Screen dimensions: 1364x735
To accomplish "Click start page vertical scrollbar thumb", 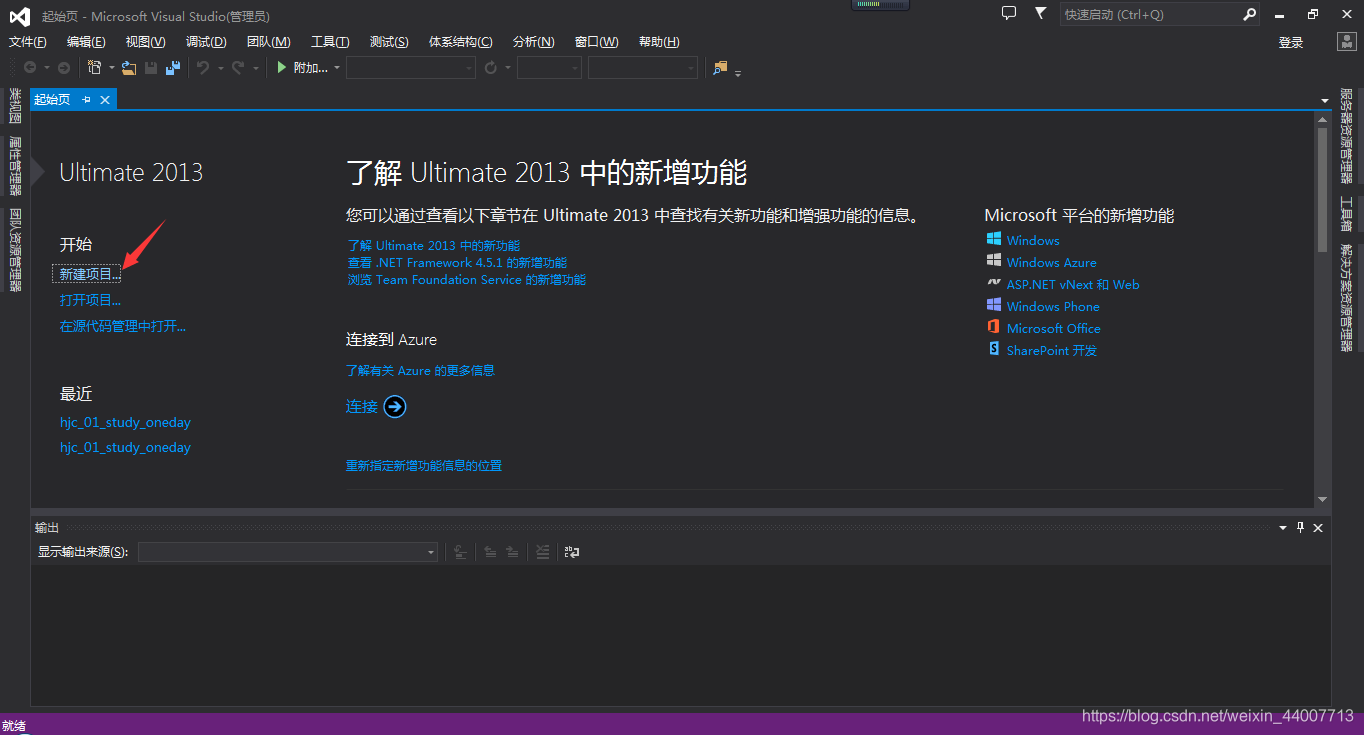I will tap(1322, 190).
